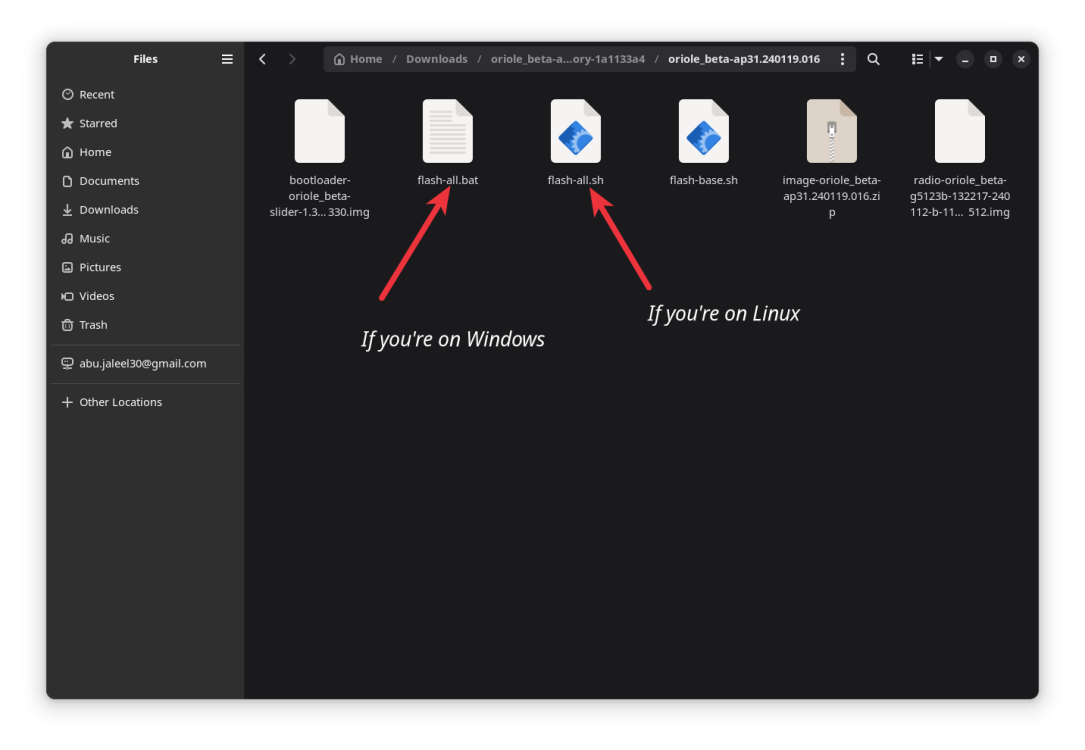Switch to list view layout
The height and width of the screenshot is (750, 1085).
point(917,58)
